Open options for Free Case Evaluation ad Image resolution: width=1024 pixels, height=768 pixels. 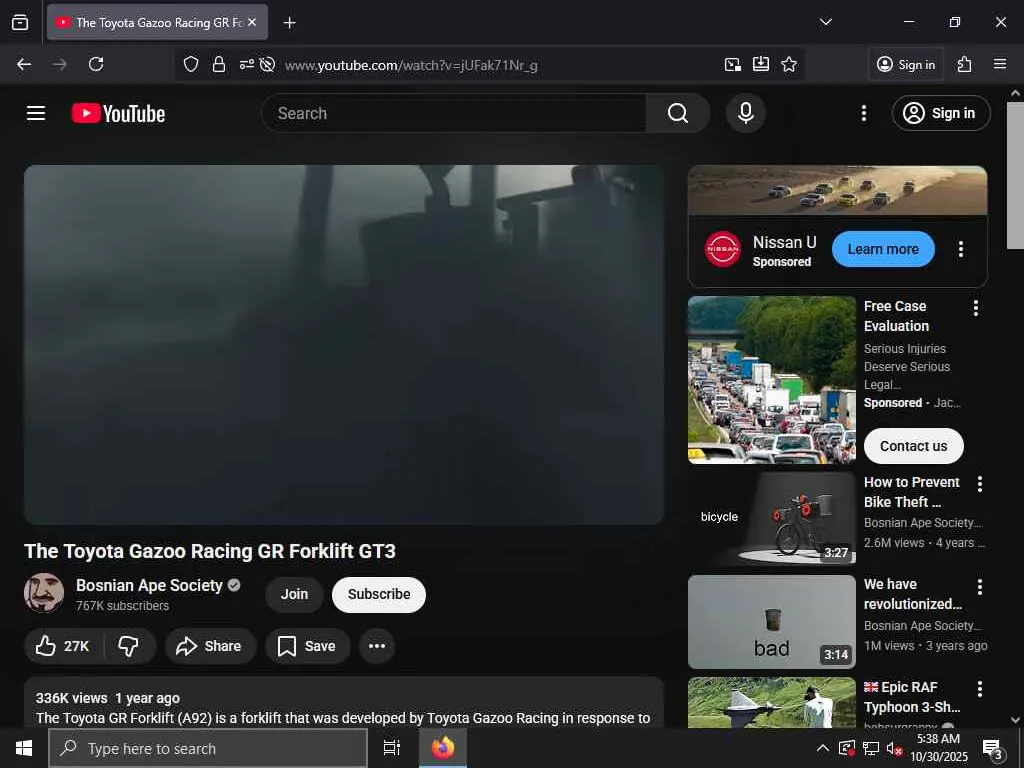tap(976, 308)
